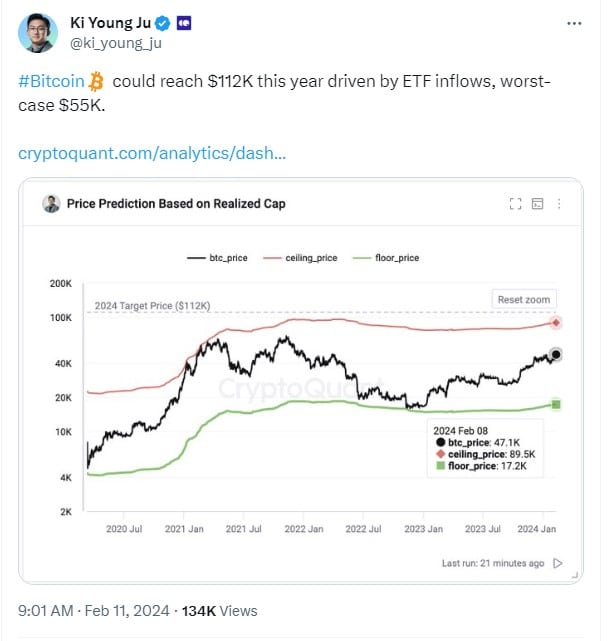Click the Reset zoom button
Viewport: 610px width, 641px height.
point(524,299)
